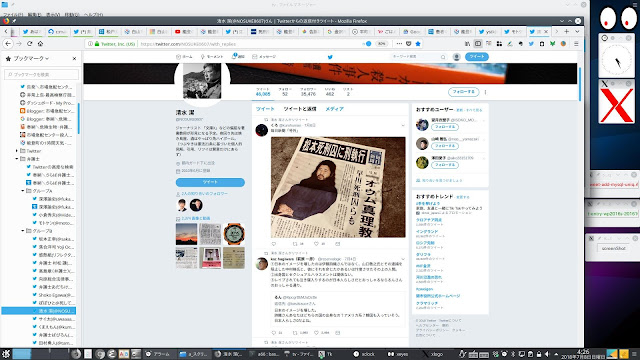
Task: Open the list-all-tabs dropdown arrow
Action: [577, 31]
